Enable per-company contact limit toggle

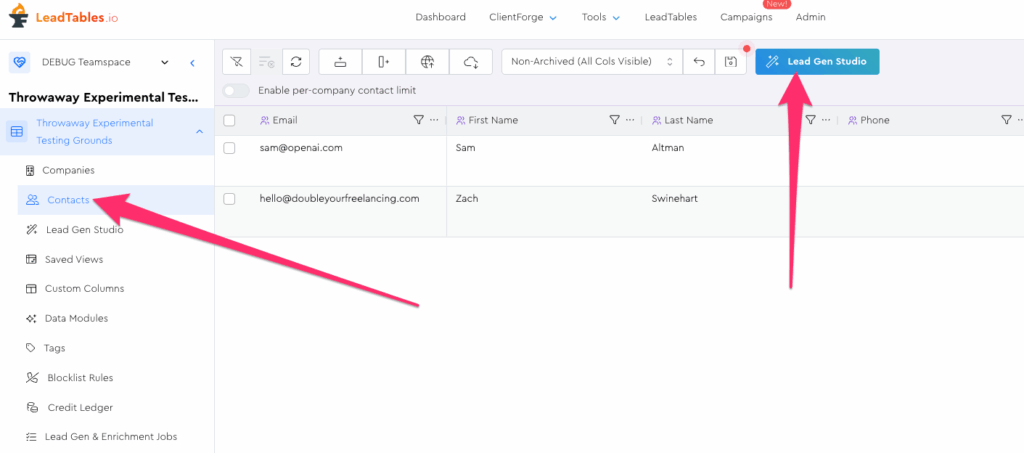tap(236, 90)
